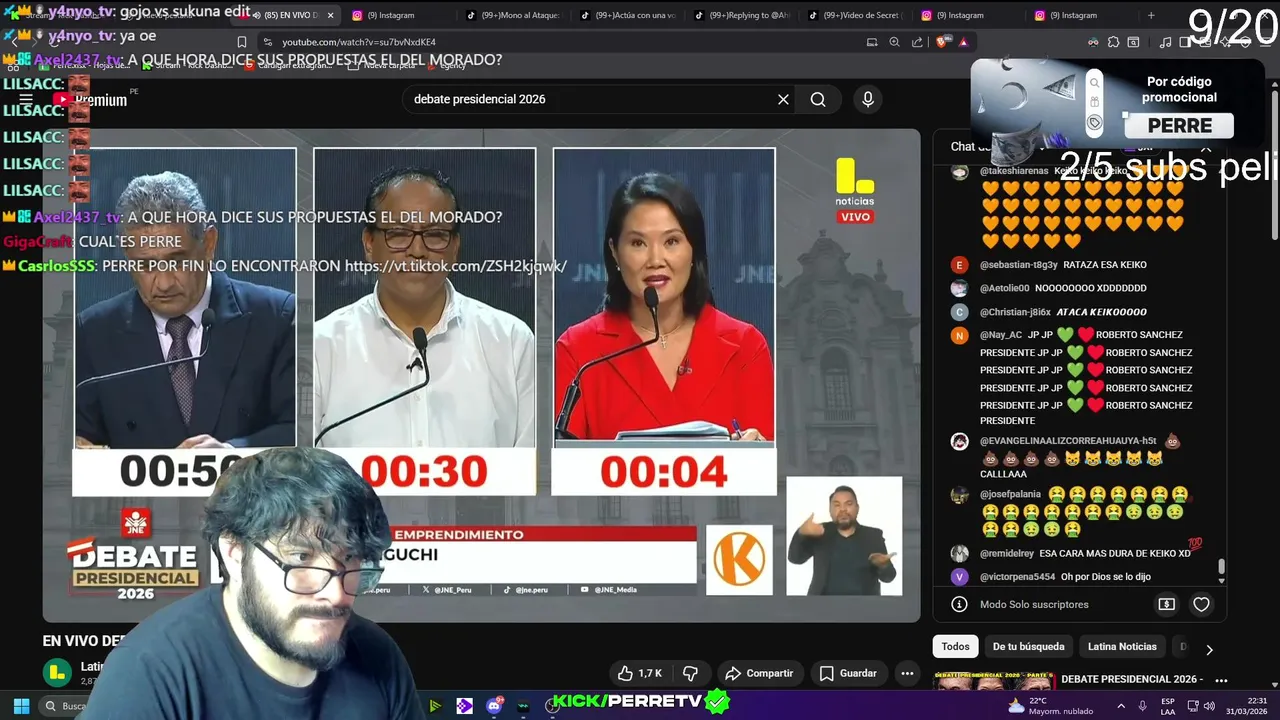This screenshot has width=1280, height=720.
Task: Dislike the video with thumbs down
Action: 690,674
